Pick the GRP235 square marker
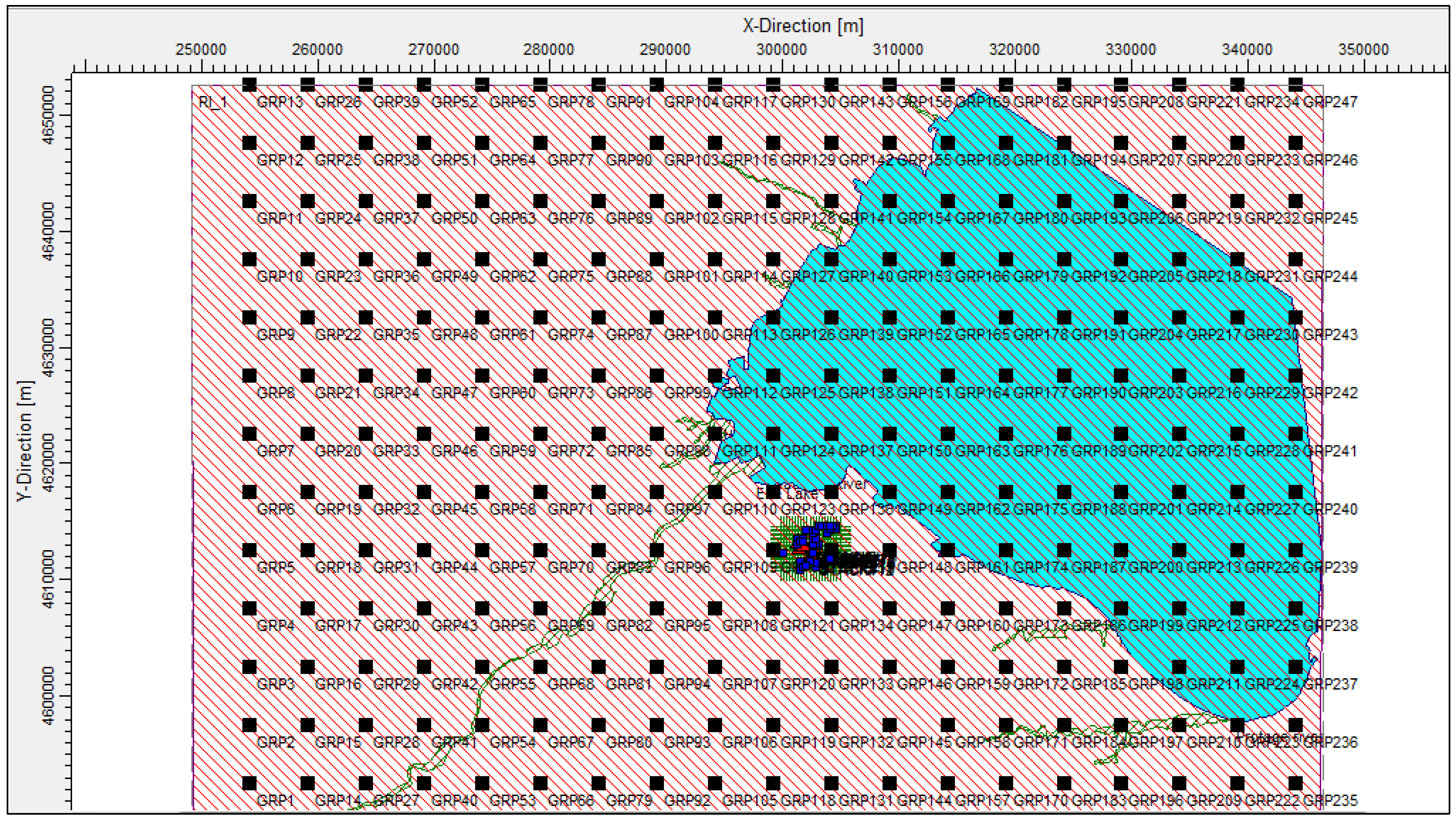The width and height of the screenshot is (1456, 822). point(1296,783)
